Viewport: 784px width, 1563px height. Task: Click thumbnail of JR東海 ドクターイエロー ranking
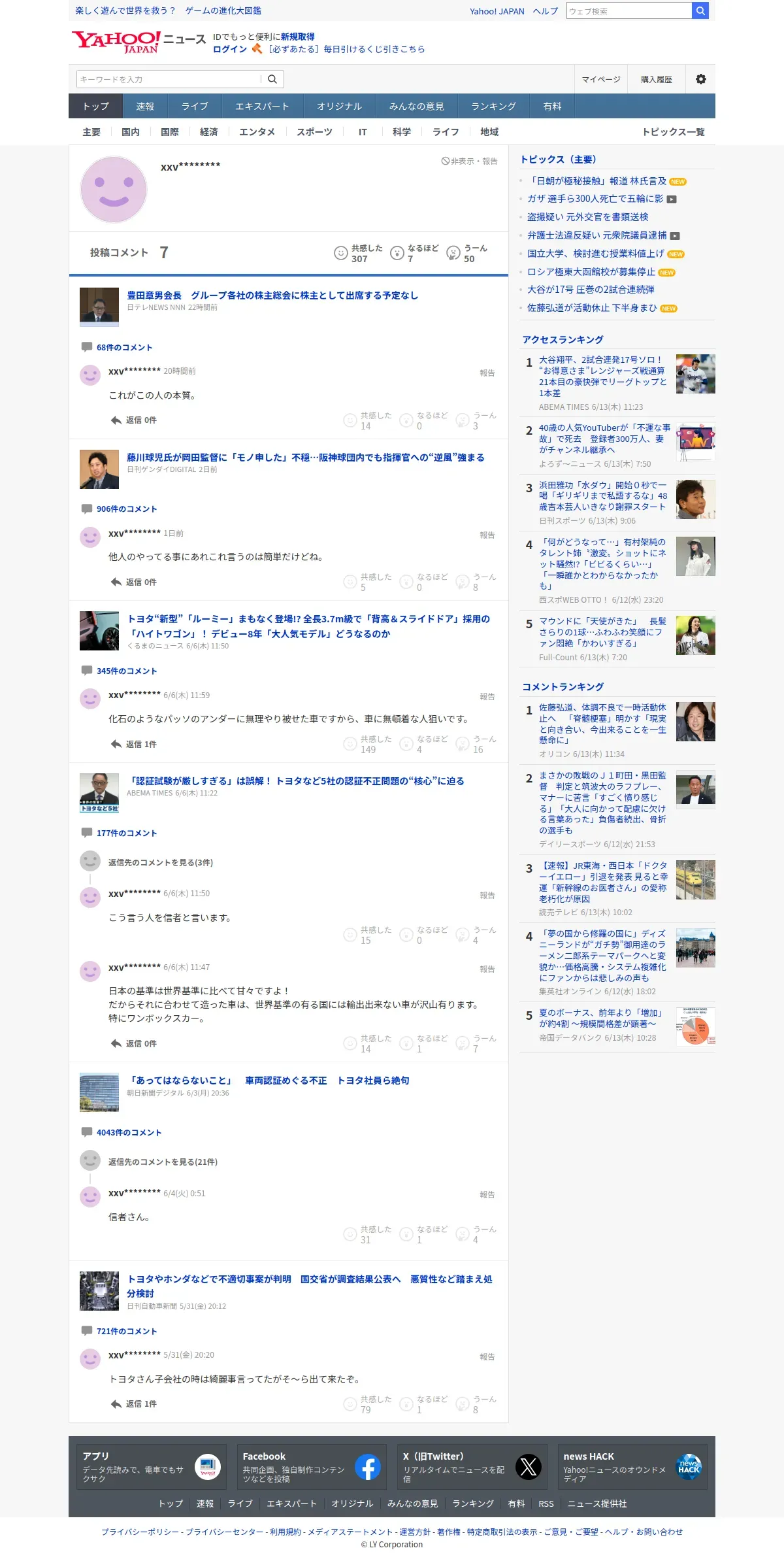[x=695, y=880]
